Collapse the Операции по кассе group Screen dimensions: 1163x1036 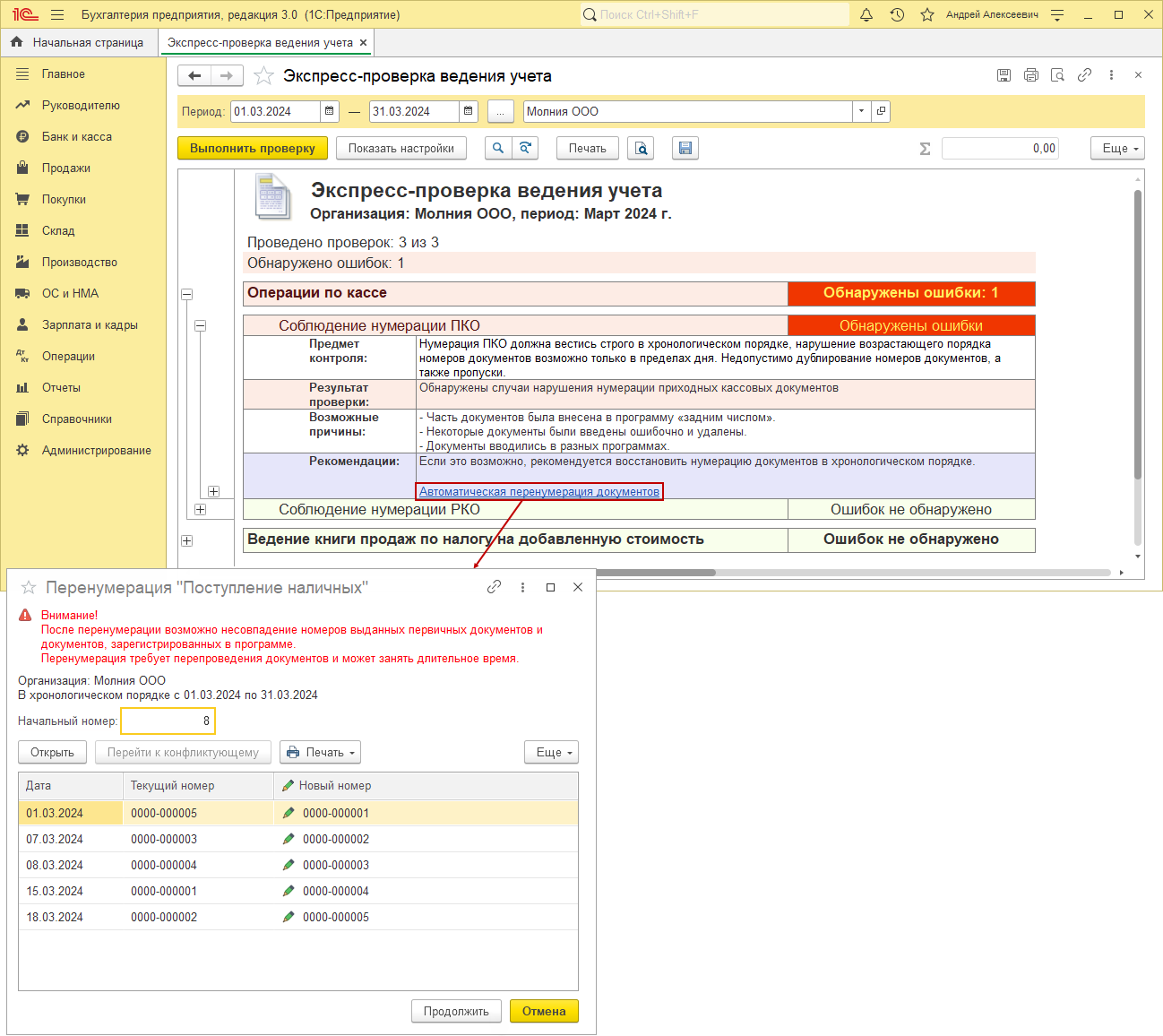point(186,294)
